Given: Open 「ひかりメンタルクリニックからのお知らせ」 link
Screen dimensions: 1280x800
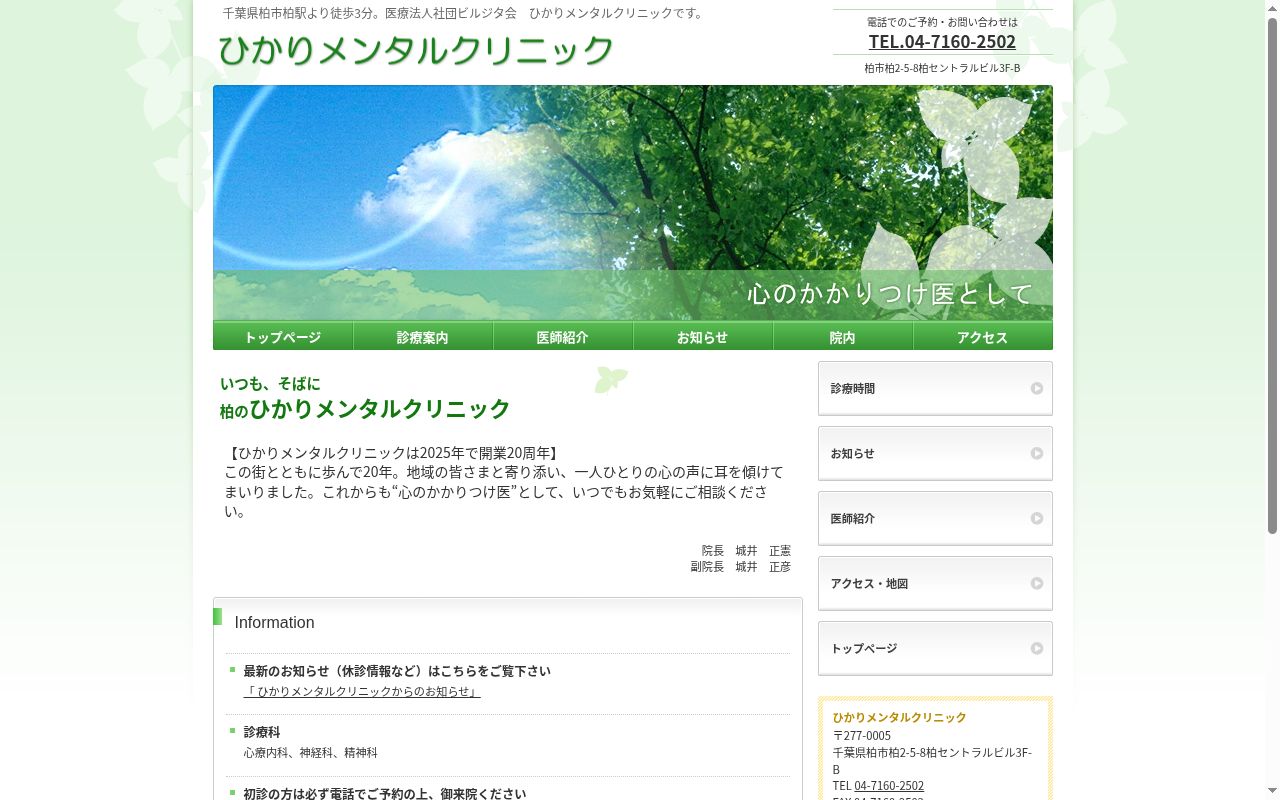Looking at the screenshot, I should pos(362,692).
